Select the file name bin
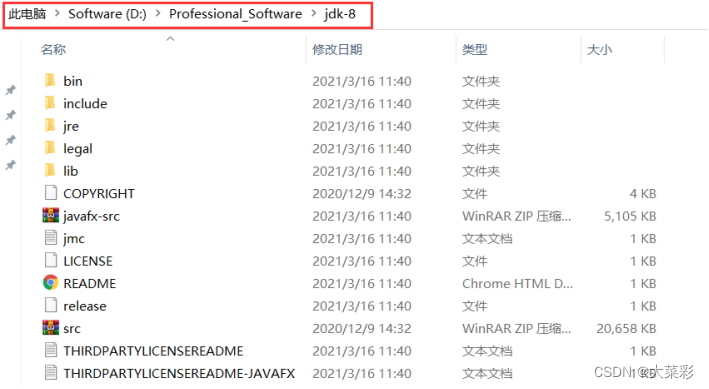 coord(73,81)
